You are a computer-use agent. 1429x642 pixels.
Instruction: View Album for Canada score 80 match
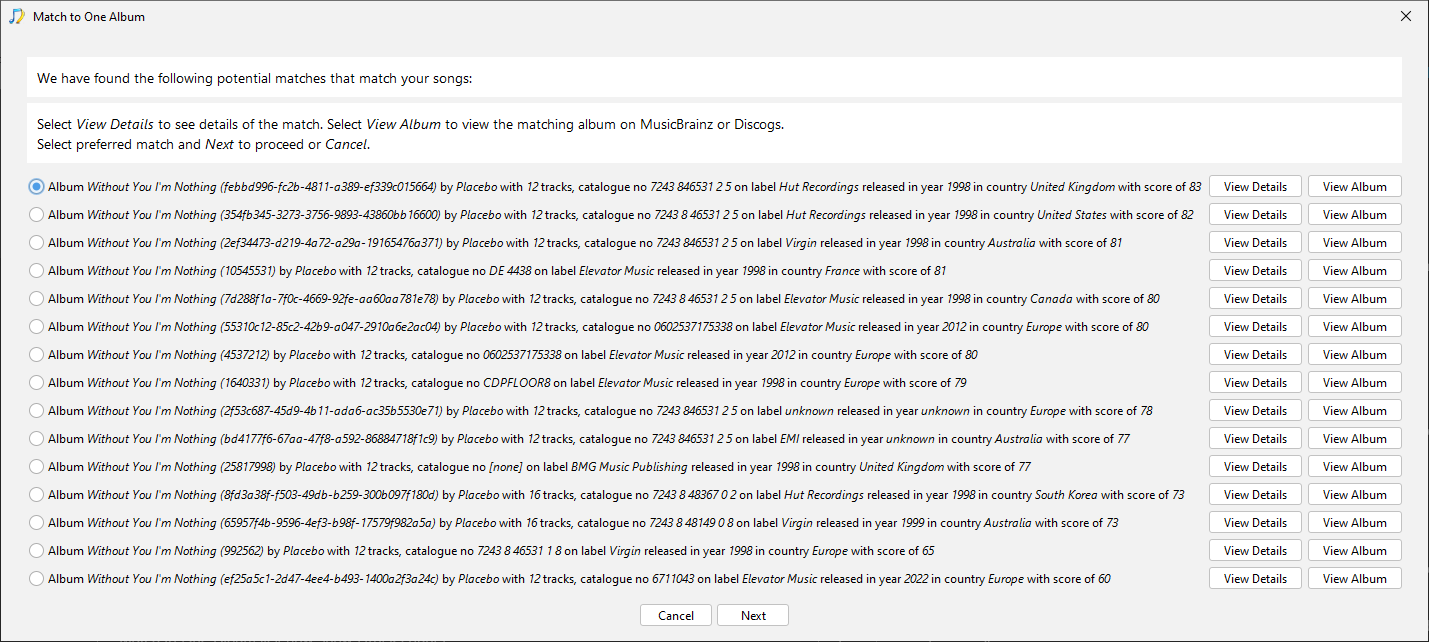click(1355, 299)
